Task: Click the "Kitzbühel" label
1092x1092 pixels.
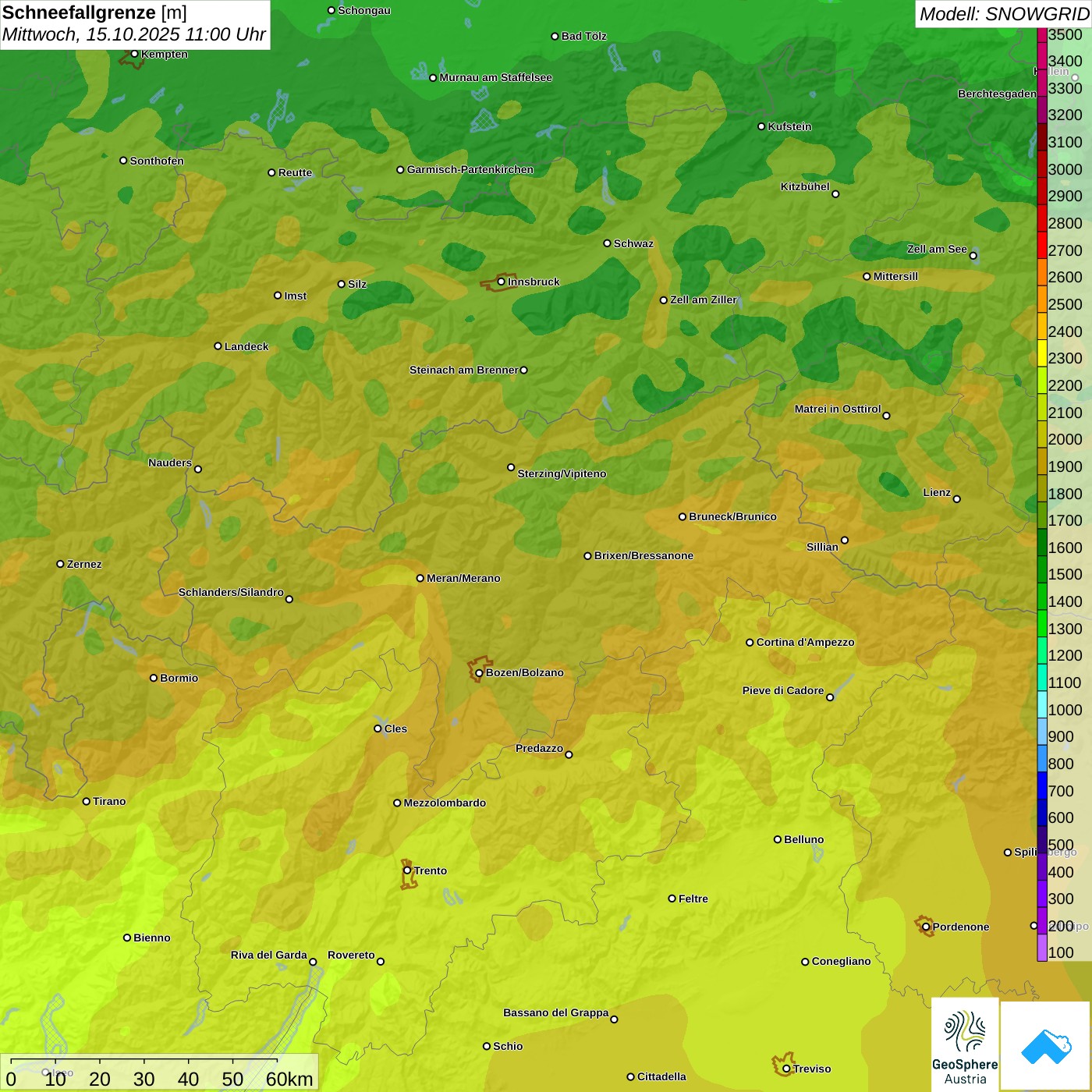Action: click(805, 186)
